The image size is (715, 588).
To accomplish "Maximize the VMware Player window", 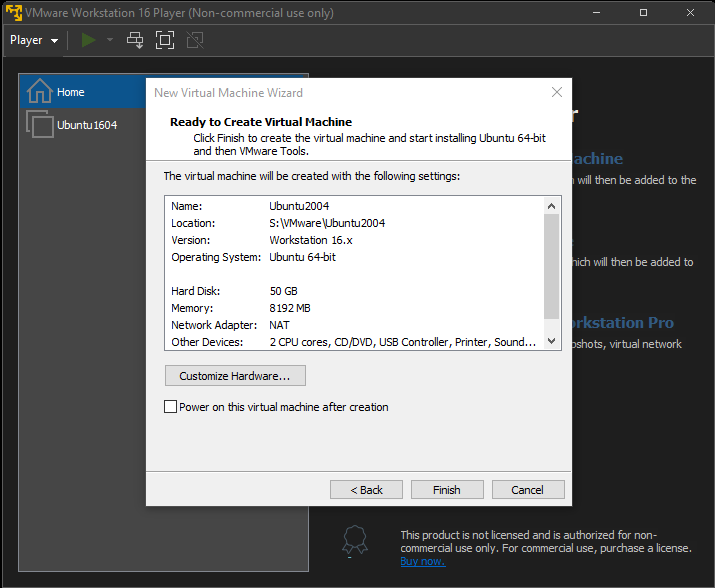I will 643,13.
